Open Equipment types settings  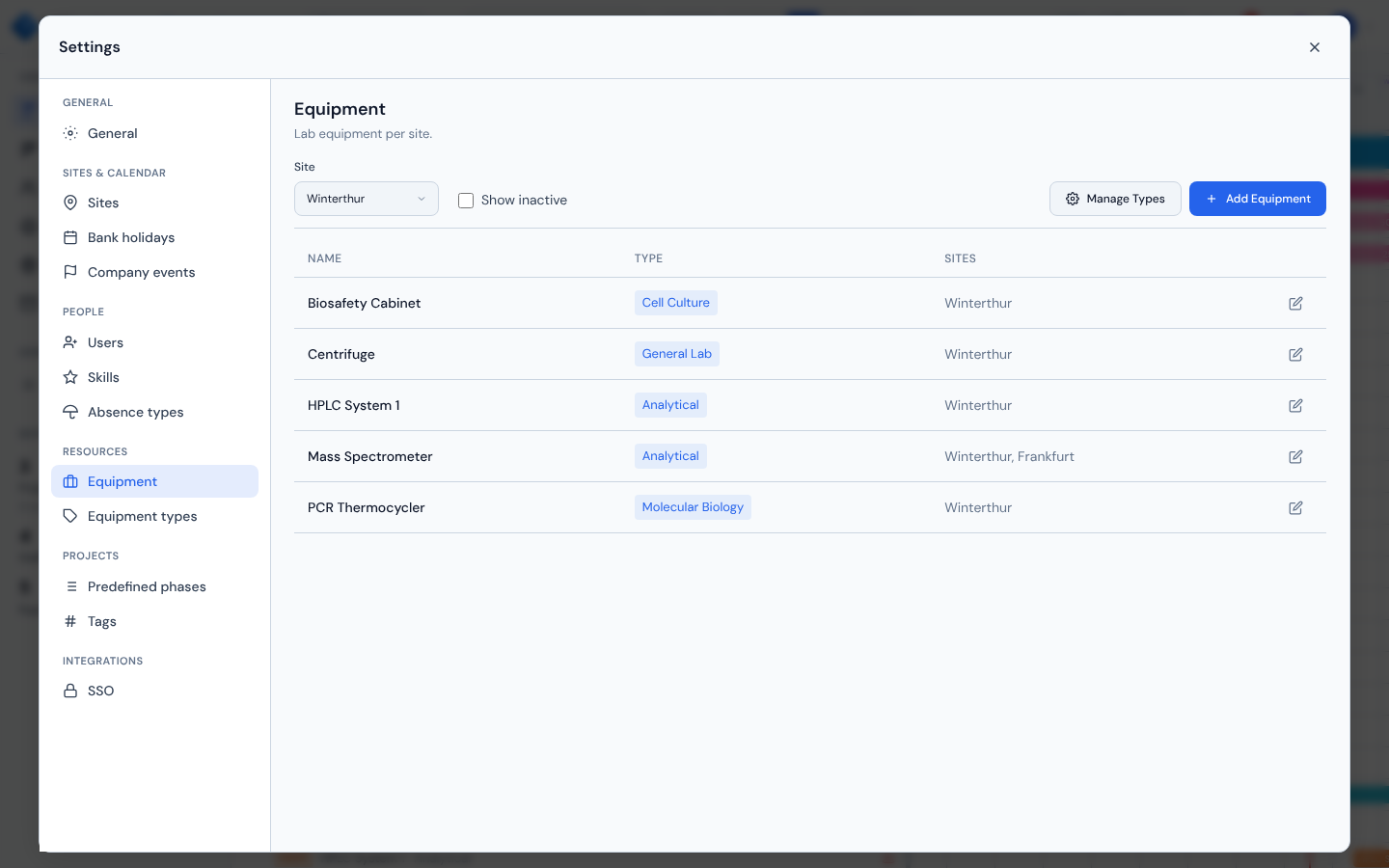pos(154,516)
